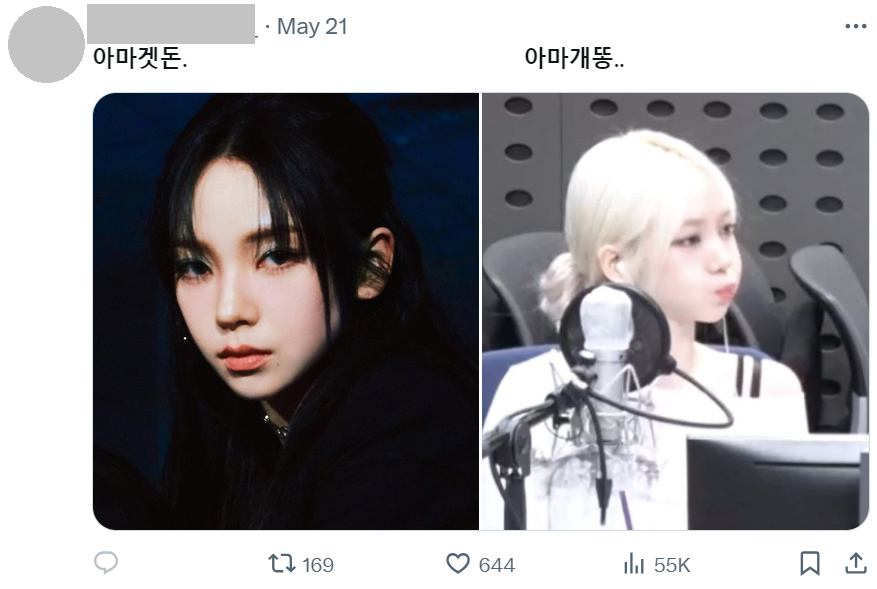
Task: Click the share upload arrow icon
Action: coord(855,563)
